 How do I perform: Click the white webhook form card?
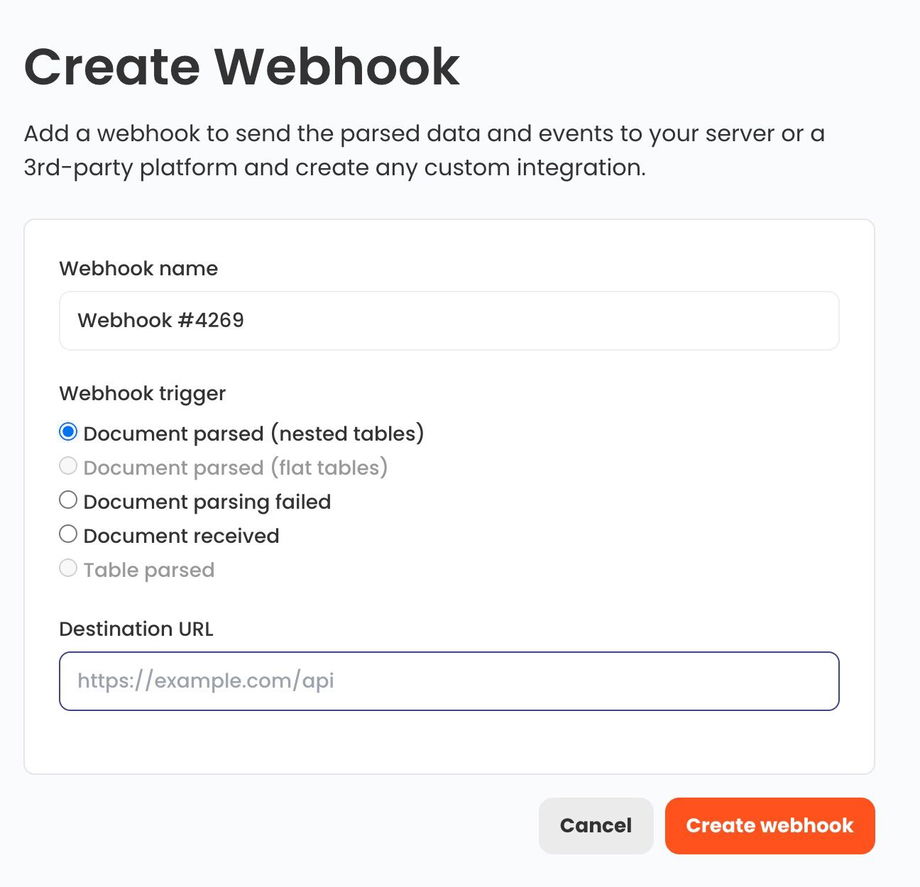(x=449, y=750)
